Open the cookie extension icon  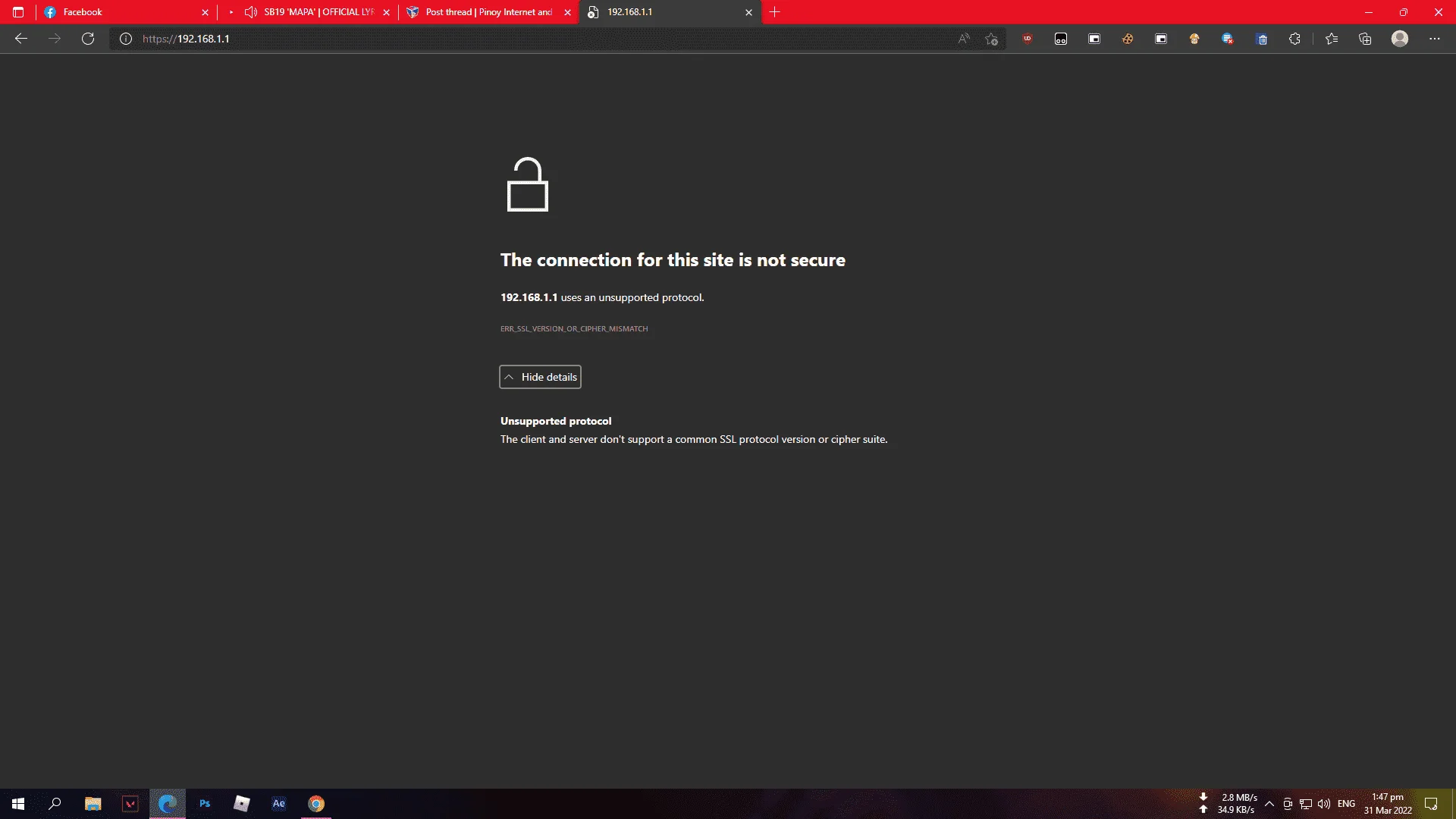1128,39
